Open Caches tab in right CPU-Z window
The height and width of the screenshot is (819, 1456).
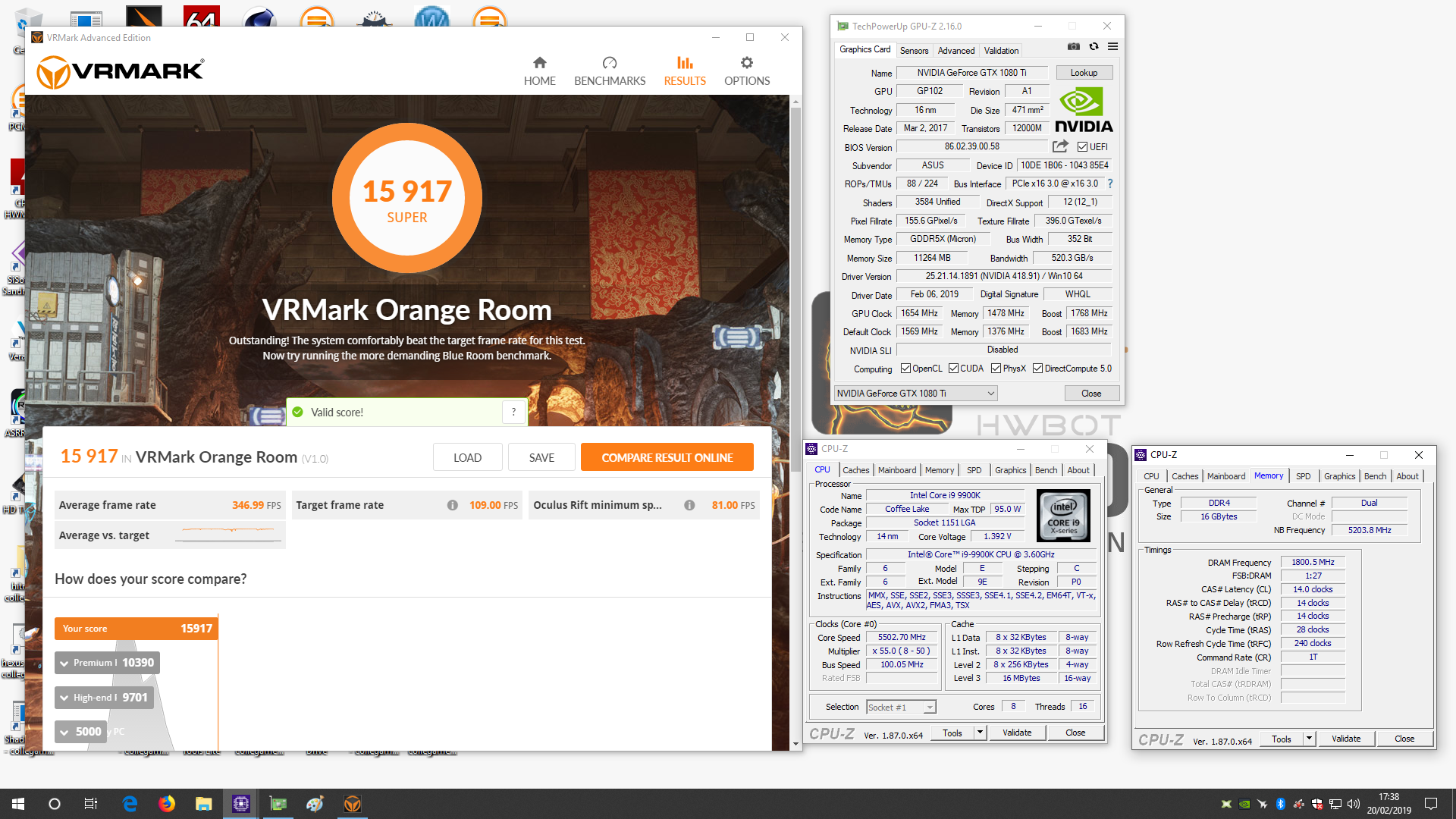1185,476
